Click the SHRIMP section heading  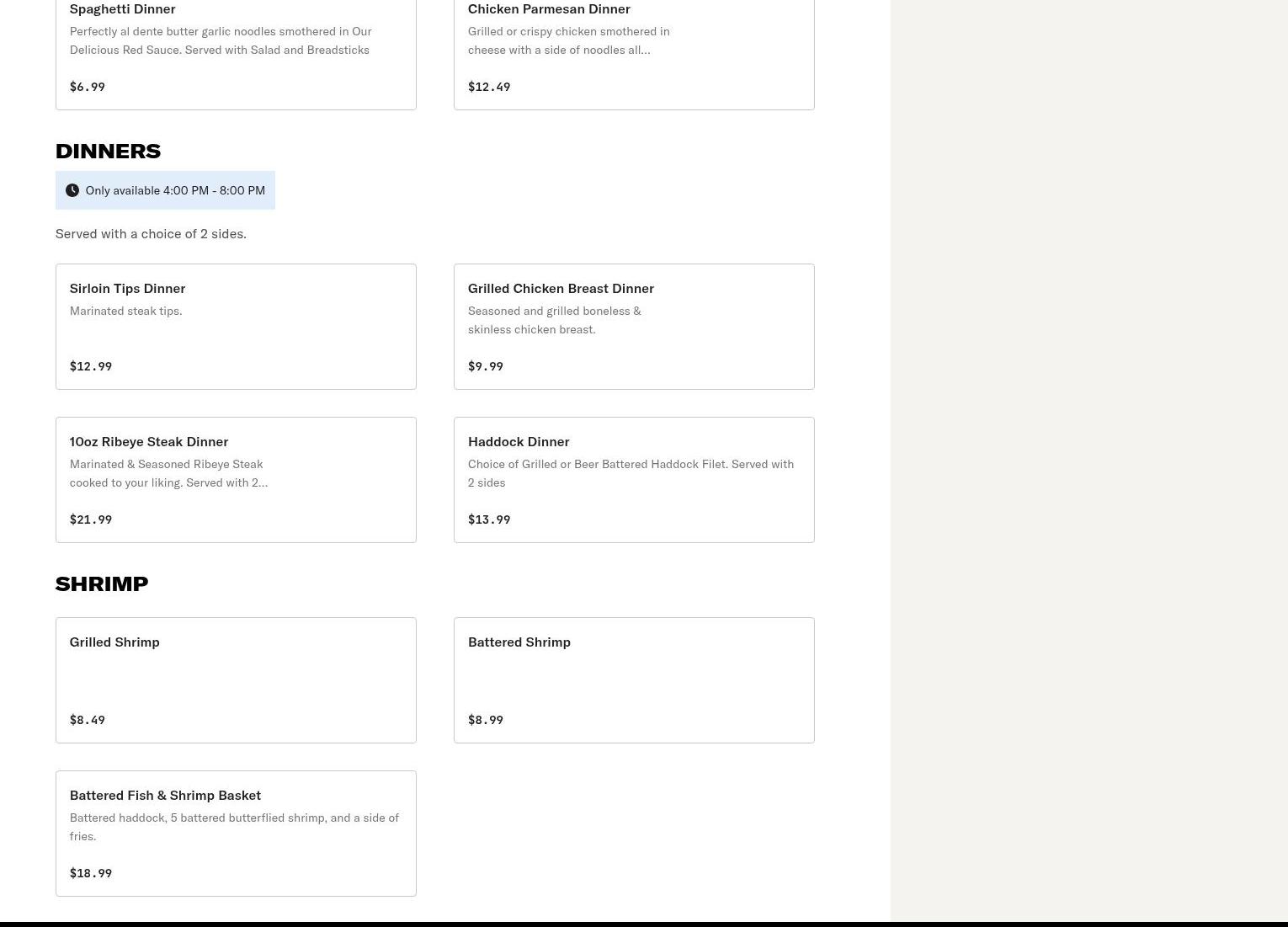[102, 583]
